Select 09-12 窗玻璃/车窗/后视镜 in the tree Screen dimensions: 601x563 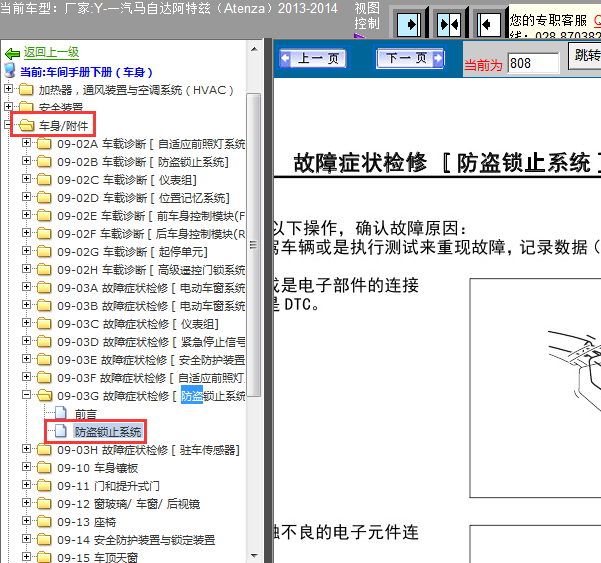(x=128, y=504)
